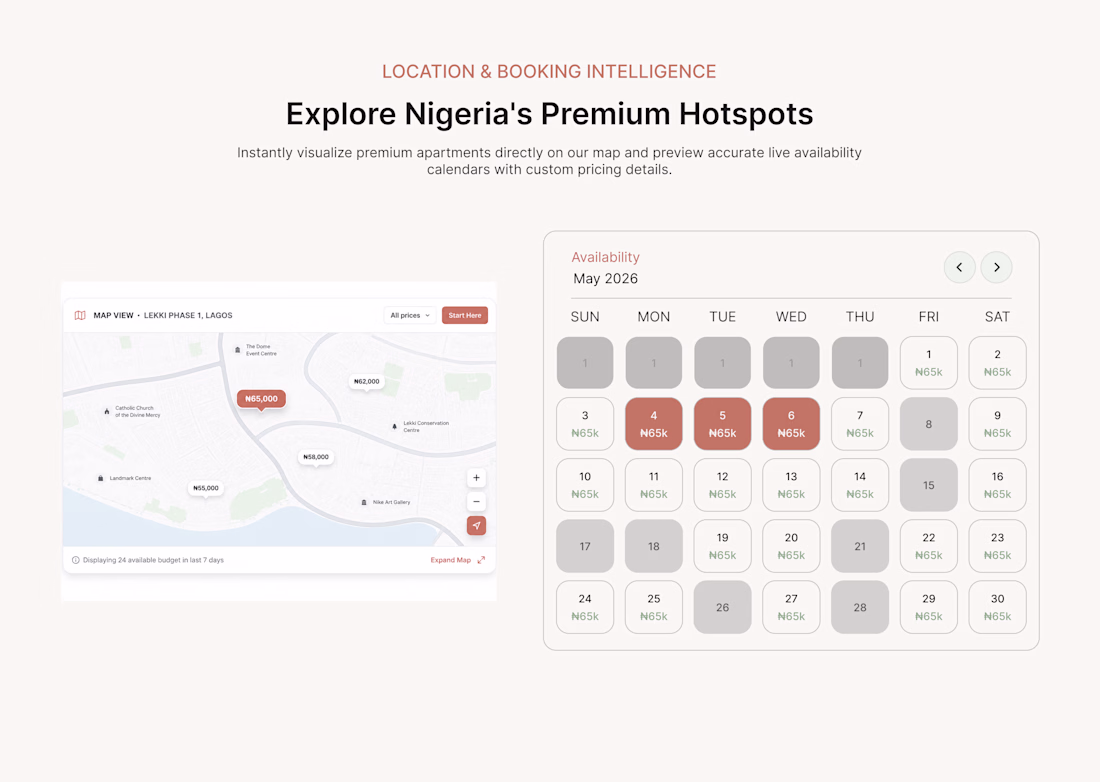This screenshot has width=1100, height=782.
Task: Click the Catholic Church of the Divine Mercy marker
Action: click(x=107, y=412)
